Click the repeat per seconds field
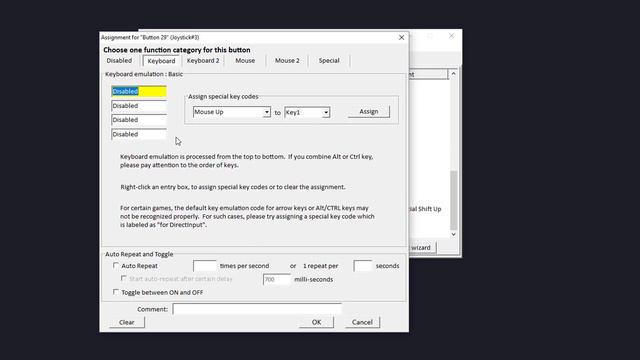Viewport: 640px width, 360px height. coord(362,266)
